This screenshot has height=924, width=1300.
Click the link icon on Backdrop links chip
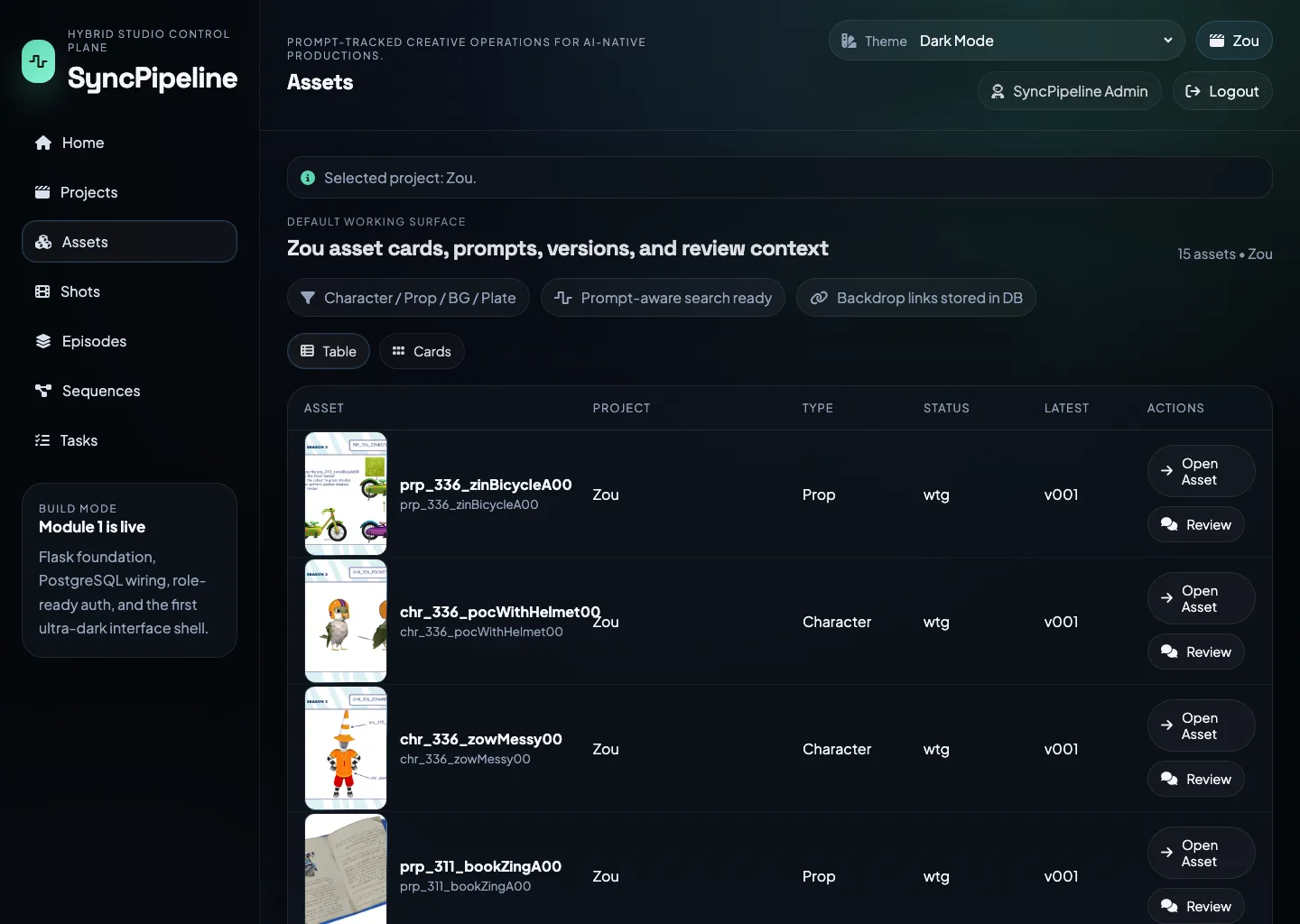tap(819, 298)
